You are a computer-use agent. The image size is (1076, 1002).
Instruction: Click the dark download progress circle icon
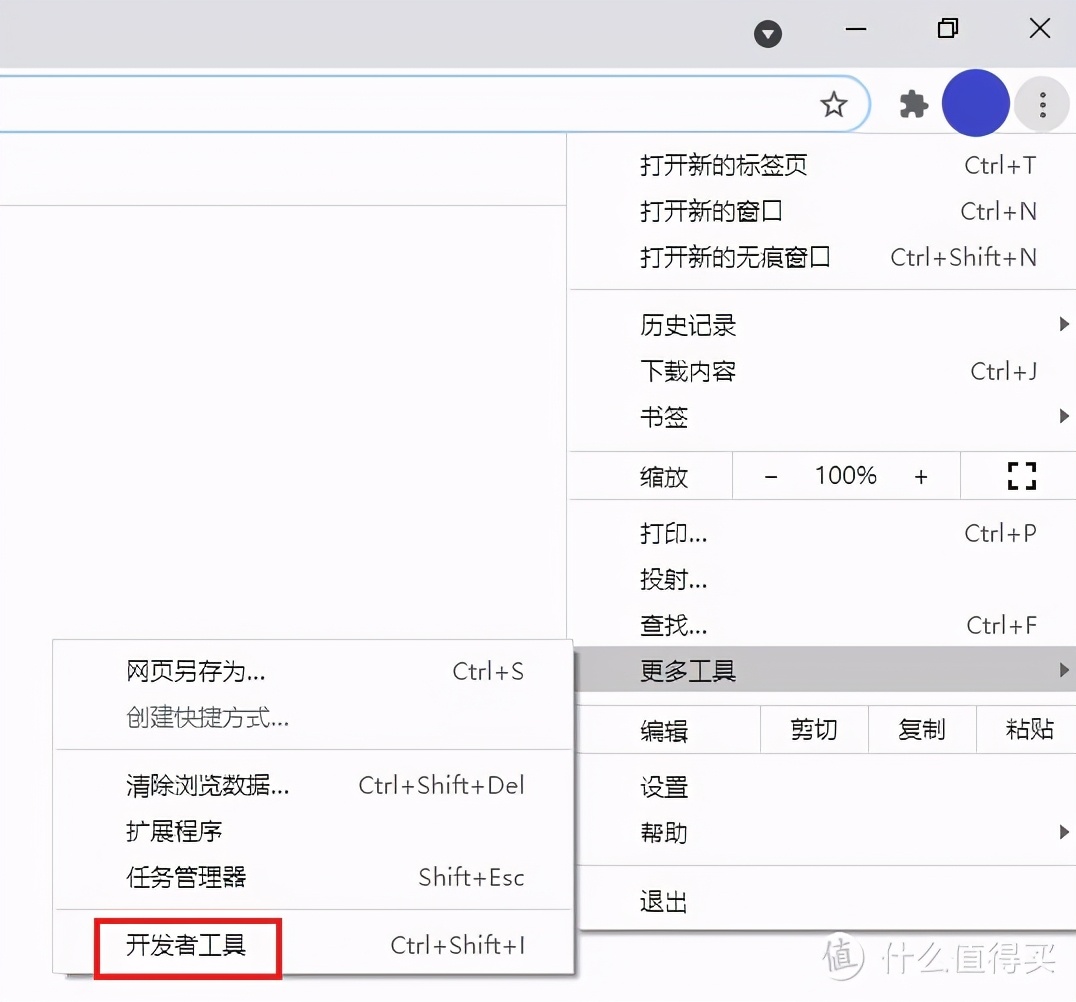click(x=768, y=34)
